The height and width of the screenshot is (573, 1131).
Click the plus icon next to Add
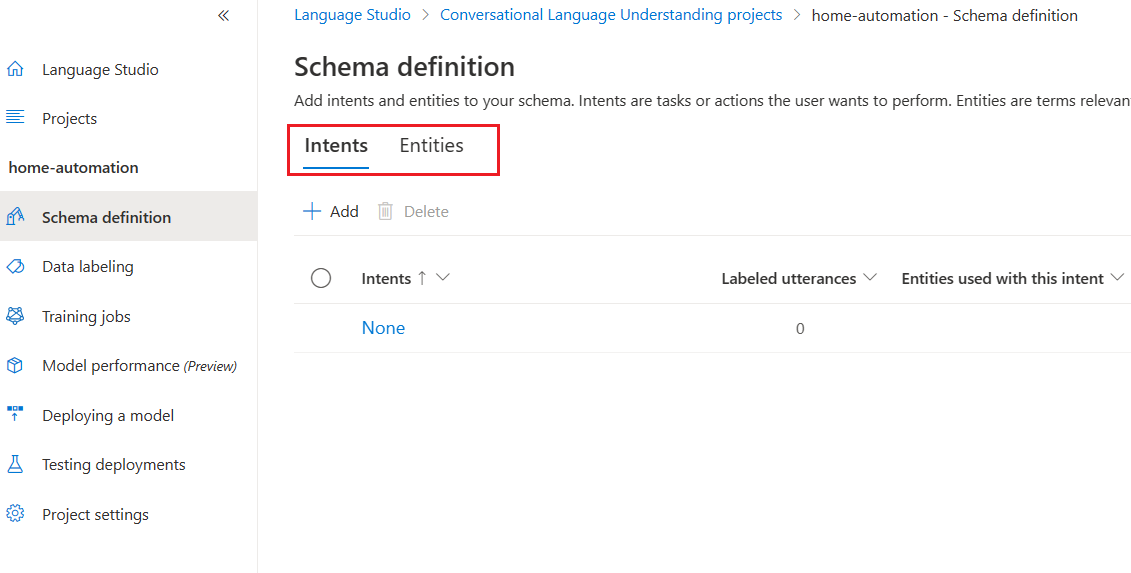312,211
